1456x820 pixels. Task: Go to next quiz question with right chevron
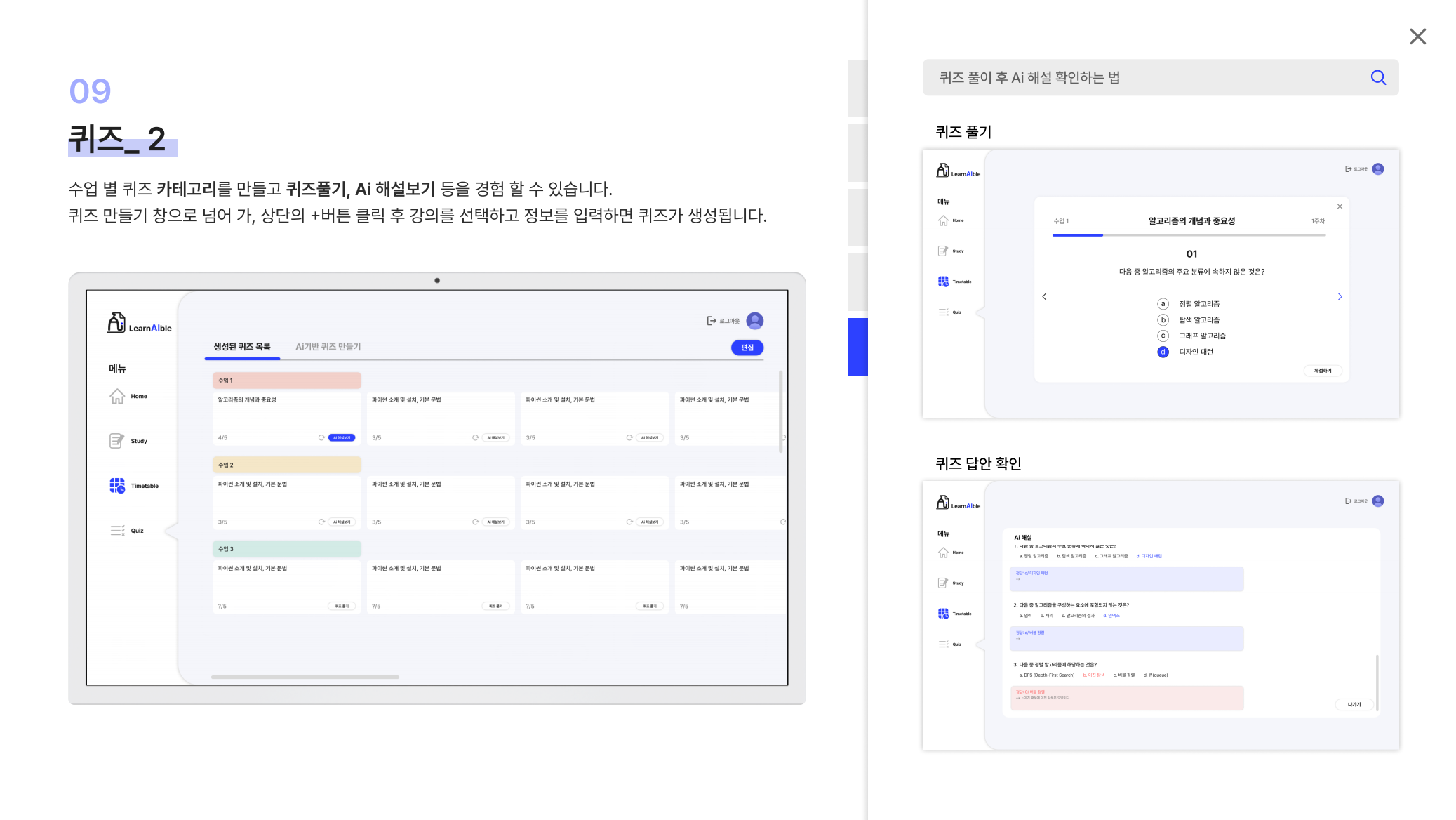[x=1340, y=297]
